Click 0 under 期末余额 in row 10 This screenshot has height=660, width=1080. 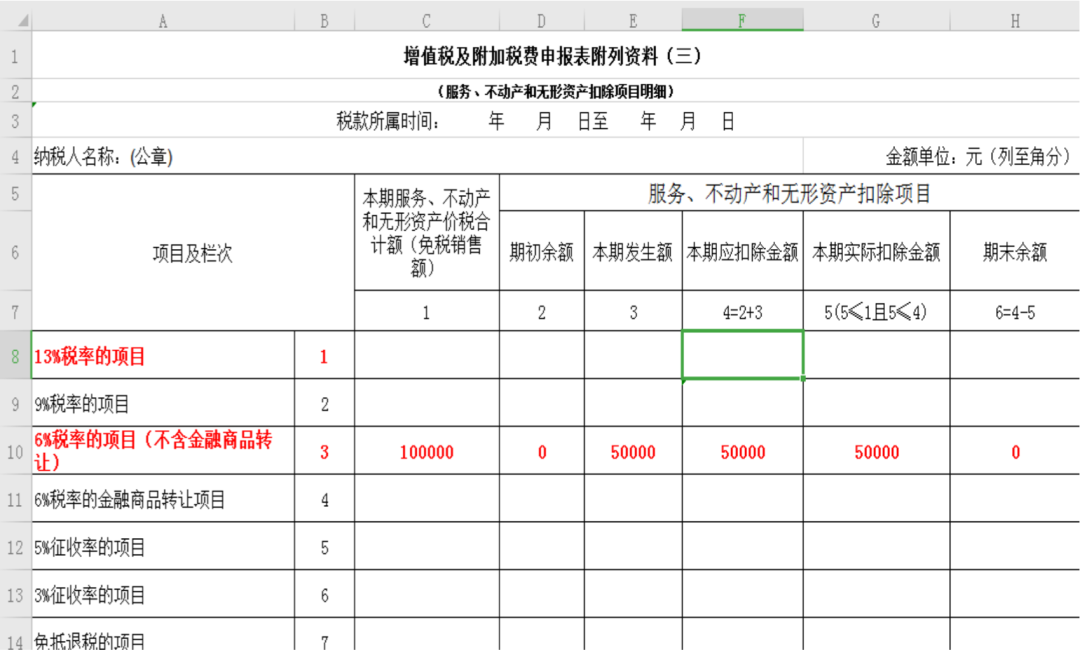pos(1015,452)
